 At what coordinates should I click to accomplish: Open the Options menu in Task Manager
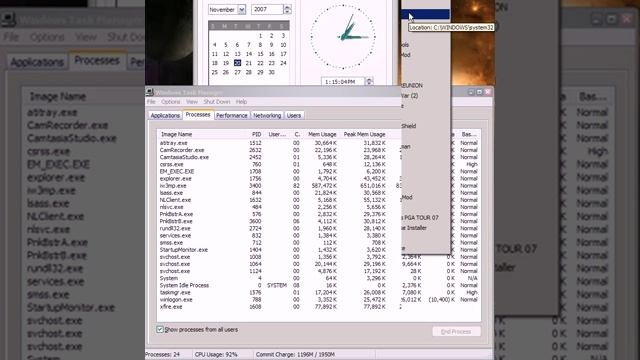171,102
